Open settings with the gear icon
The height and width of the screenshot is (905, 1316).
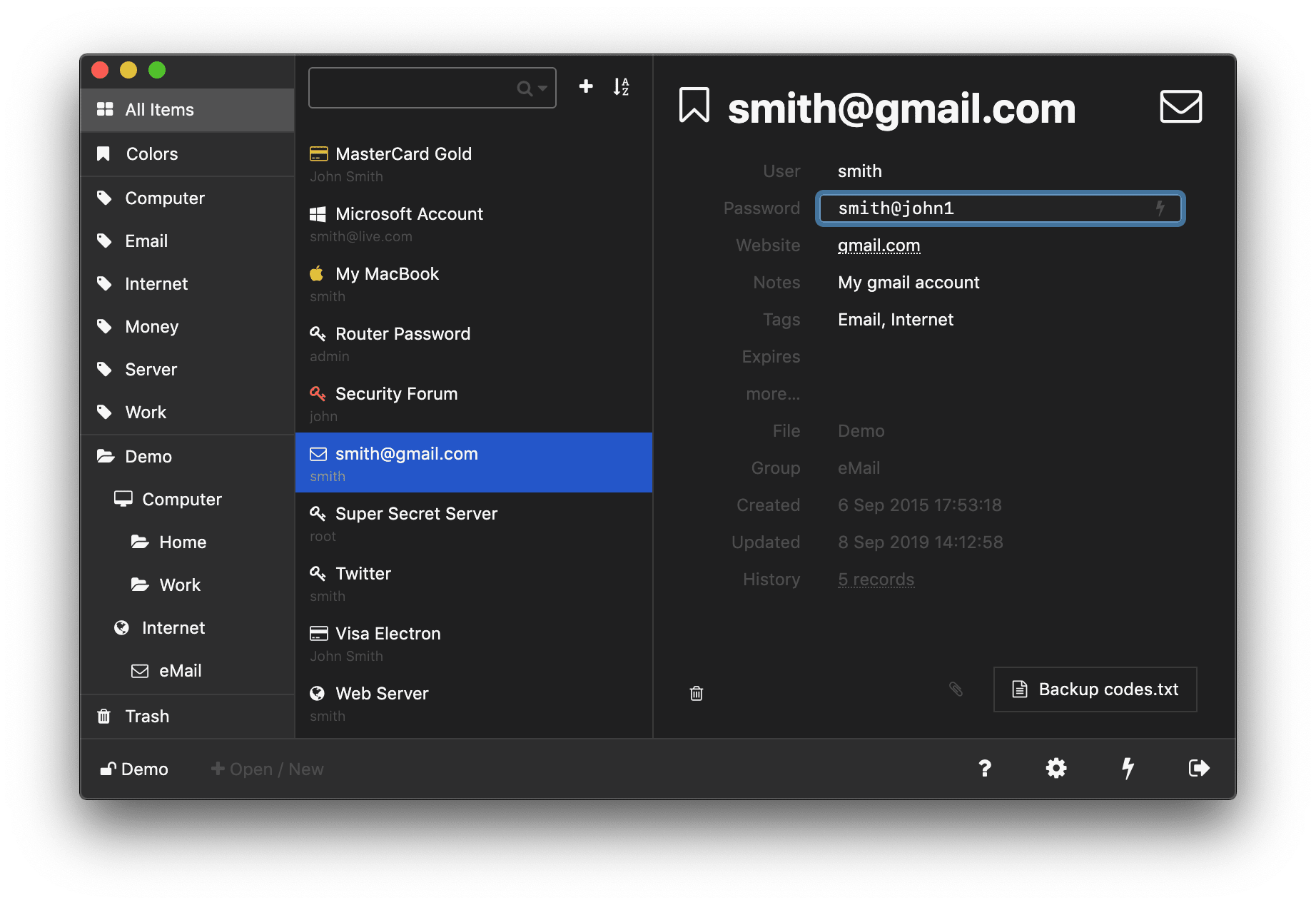point(1056,768)
